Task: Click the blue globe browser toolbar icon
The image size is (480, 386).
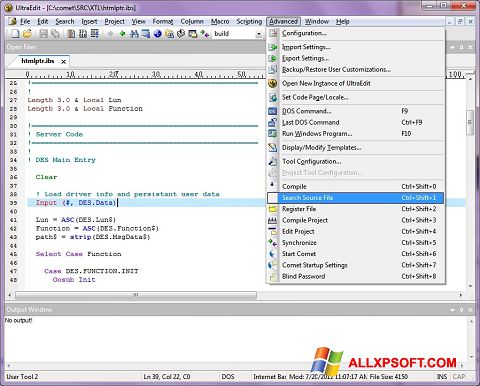Action: [x=157, y=33]
